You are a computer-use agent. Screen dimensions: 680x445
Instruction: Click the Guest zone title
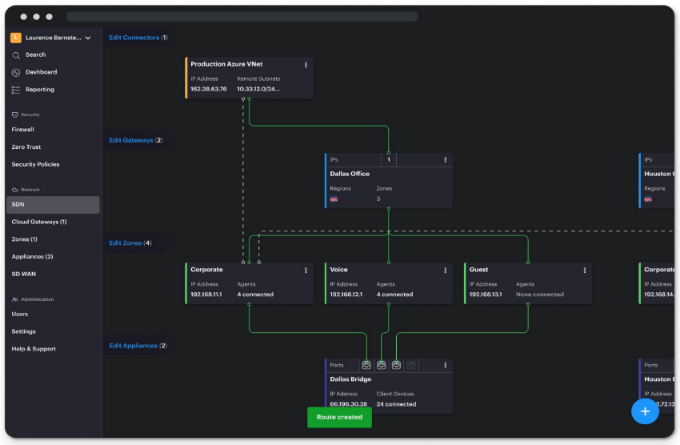pos(479,269)
